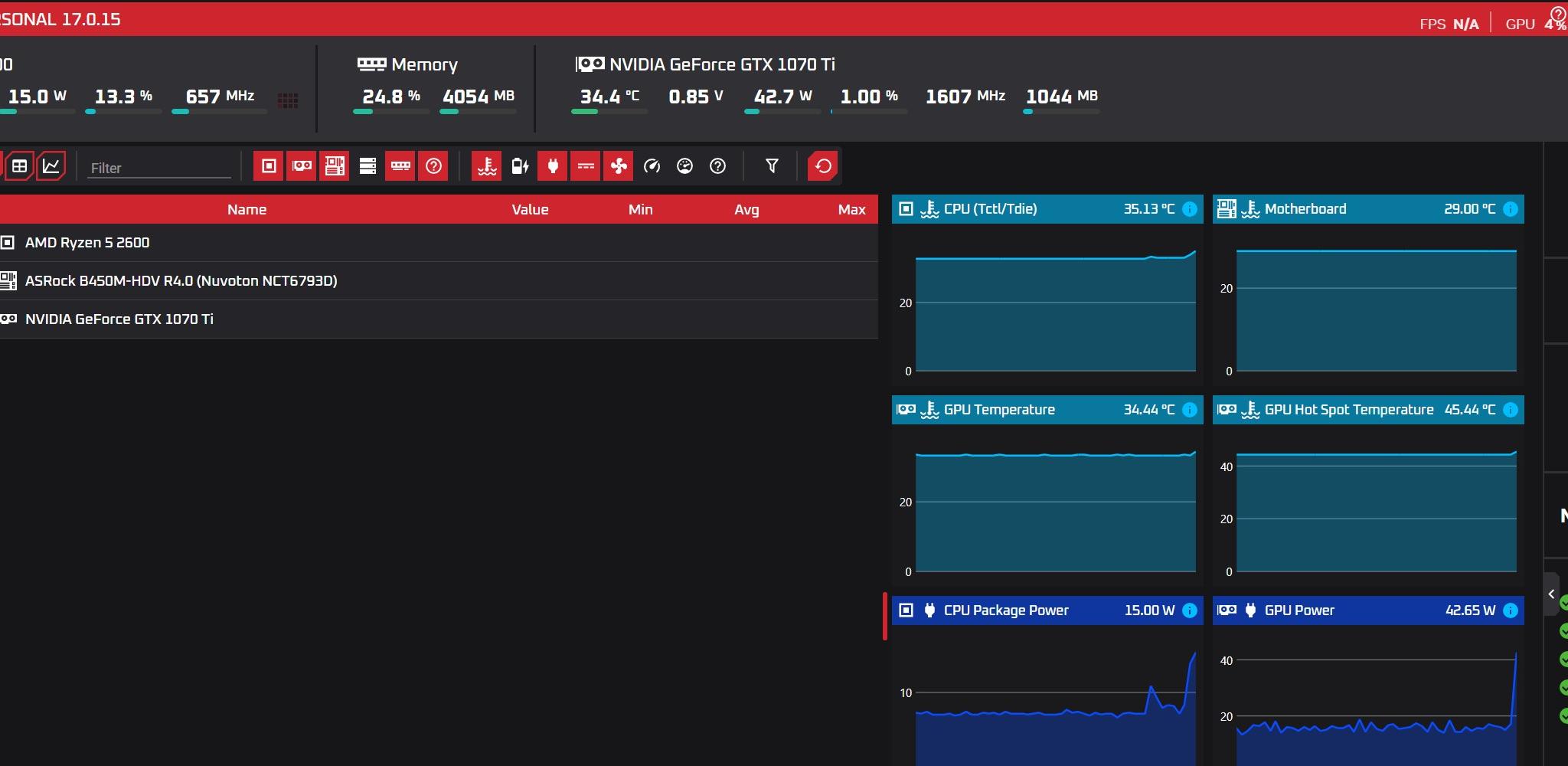Click the plug icon on CPU Package Power card
Viewport: 1568px width, 766px height.
(x=929, y=611)
